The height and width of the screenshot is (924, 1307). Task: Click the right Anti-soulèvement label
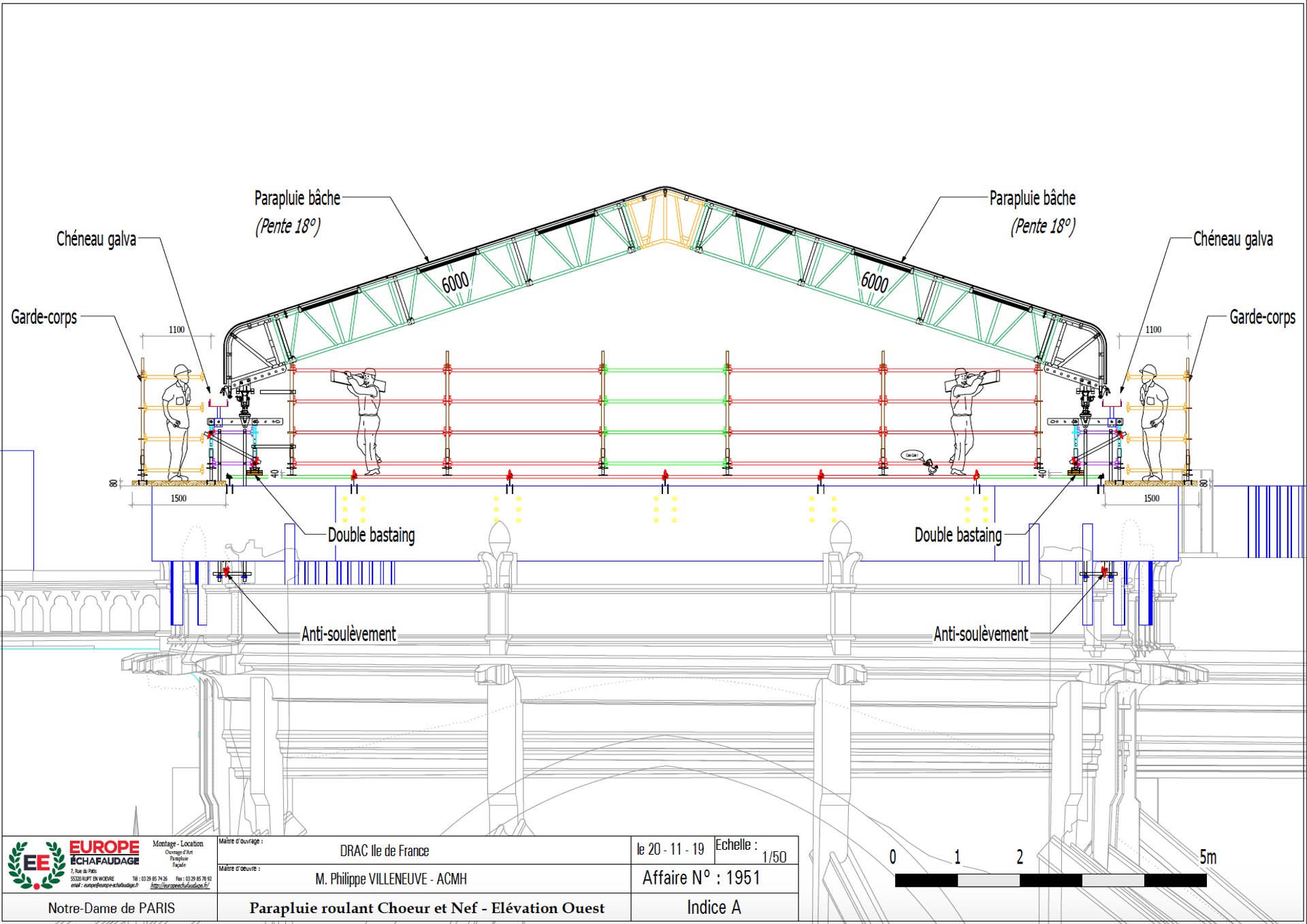pyautogui.click(x=980, y=634)
